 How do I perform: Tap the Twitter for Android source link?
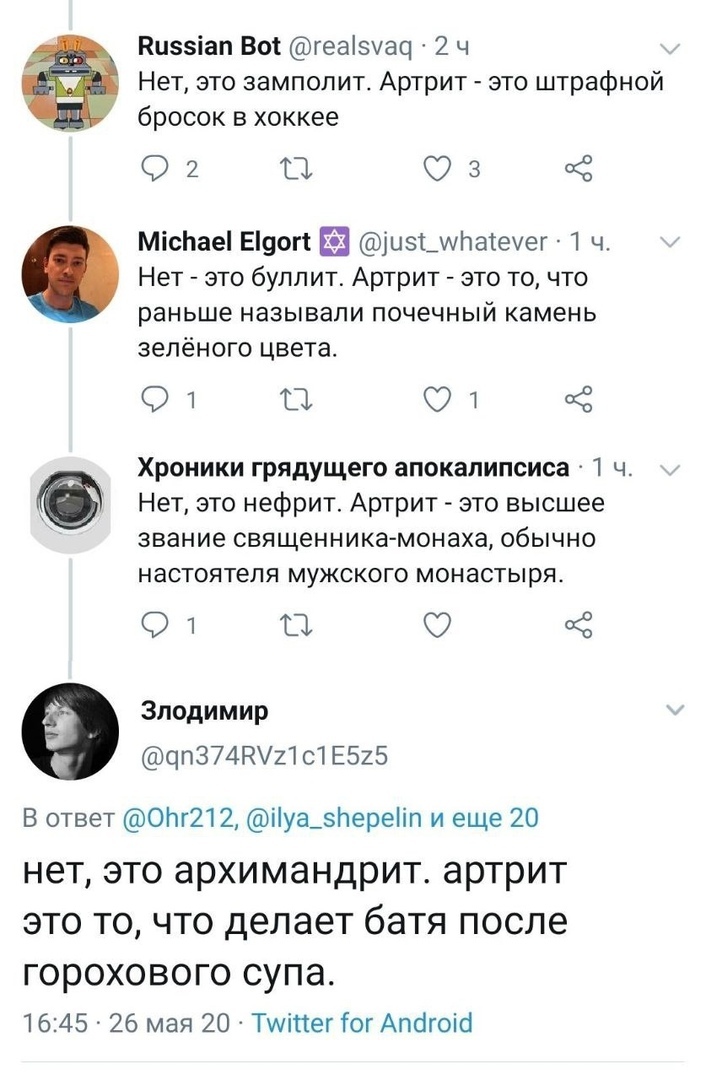361,1023
